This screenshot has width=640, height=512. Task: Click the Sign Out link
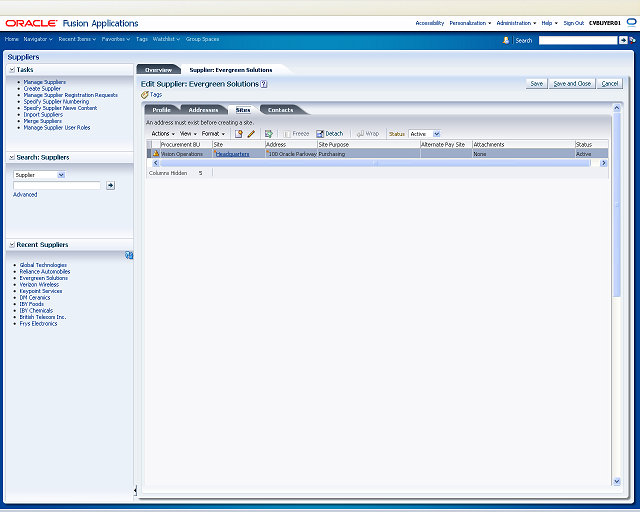pyautogui.click(x=573, y=23)
